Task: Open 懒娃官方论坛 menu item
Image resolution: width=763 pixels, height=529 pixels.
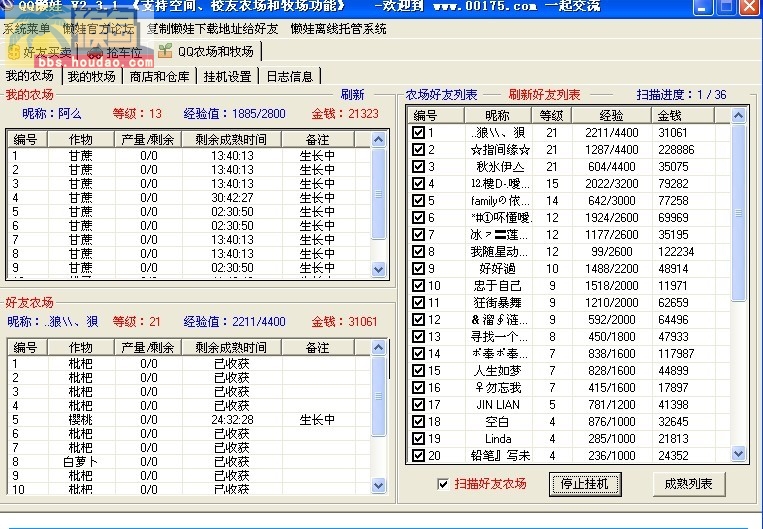Action: point(98,29)
